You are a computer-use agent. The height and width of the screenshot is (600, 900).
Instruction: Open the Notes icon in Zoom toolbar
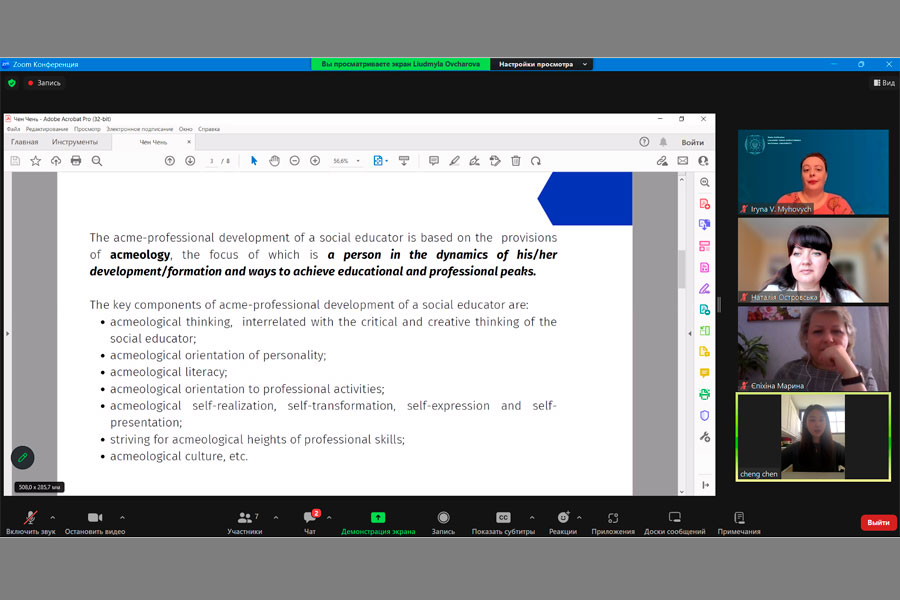739,518
